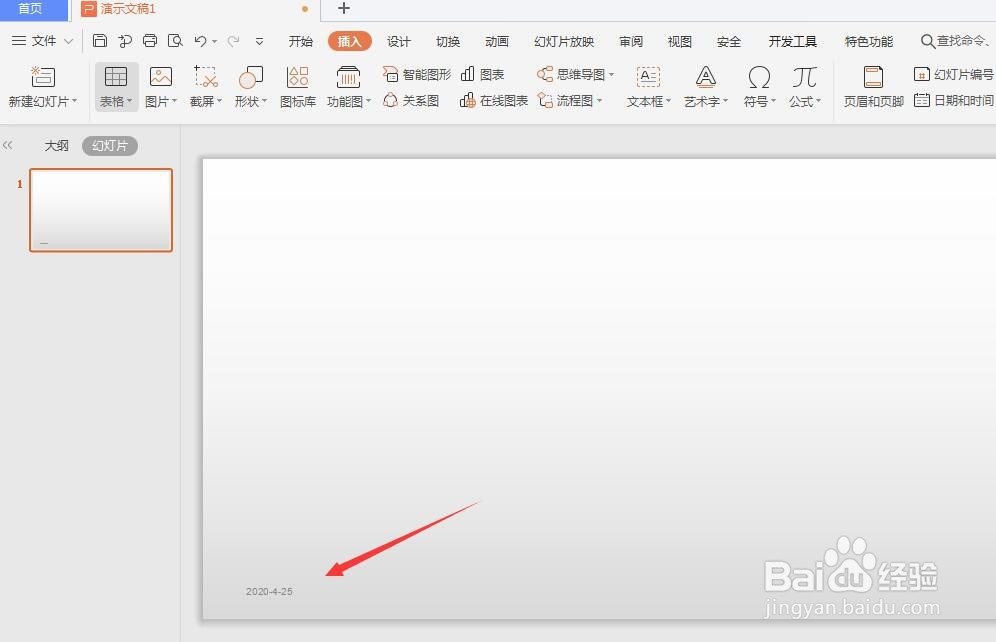Click the relationship diagram 关系图
The image size is (996, 642).
412,100
